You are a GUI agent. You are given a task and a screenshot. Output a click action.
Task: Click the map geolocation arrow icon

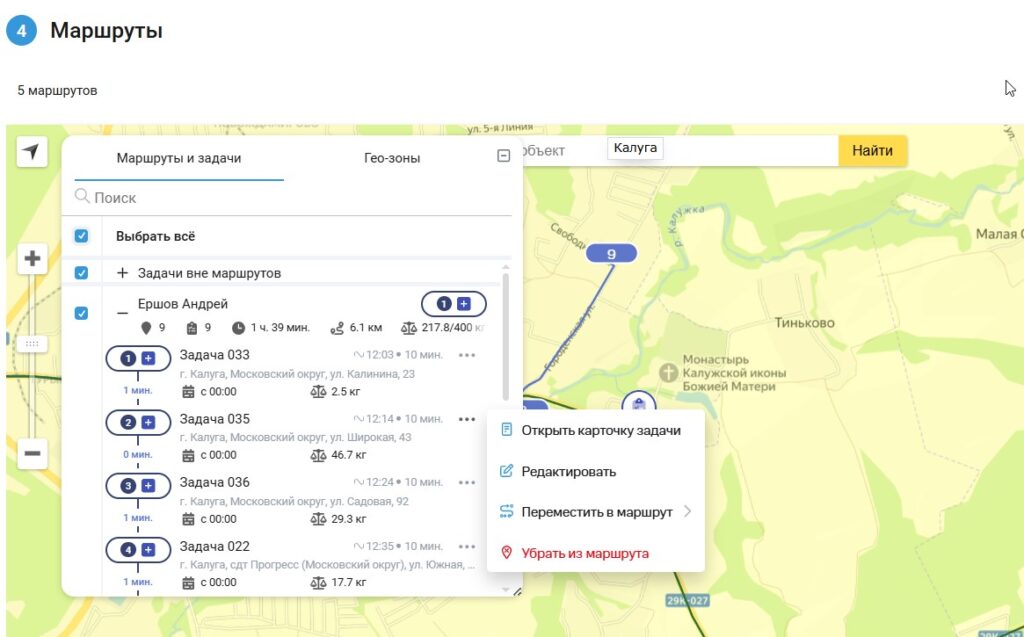coord(32,152)
